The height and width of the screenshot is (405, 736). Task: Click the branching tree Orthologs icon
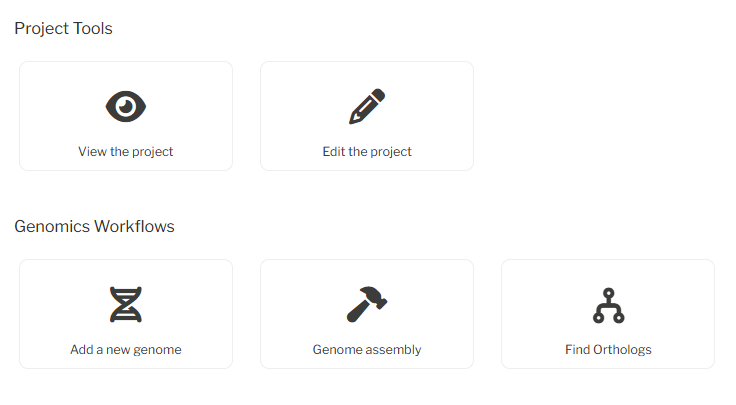click(x=608, y=304)
